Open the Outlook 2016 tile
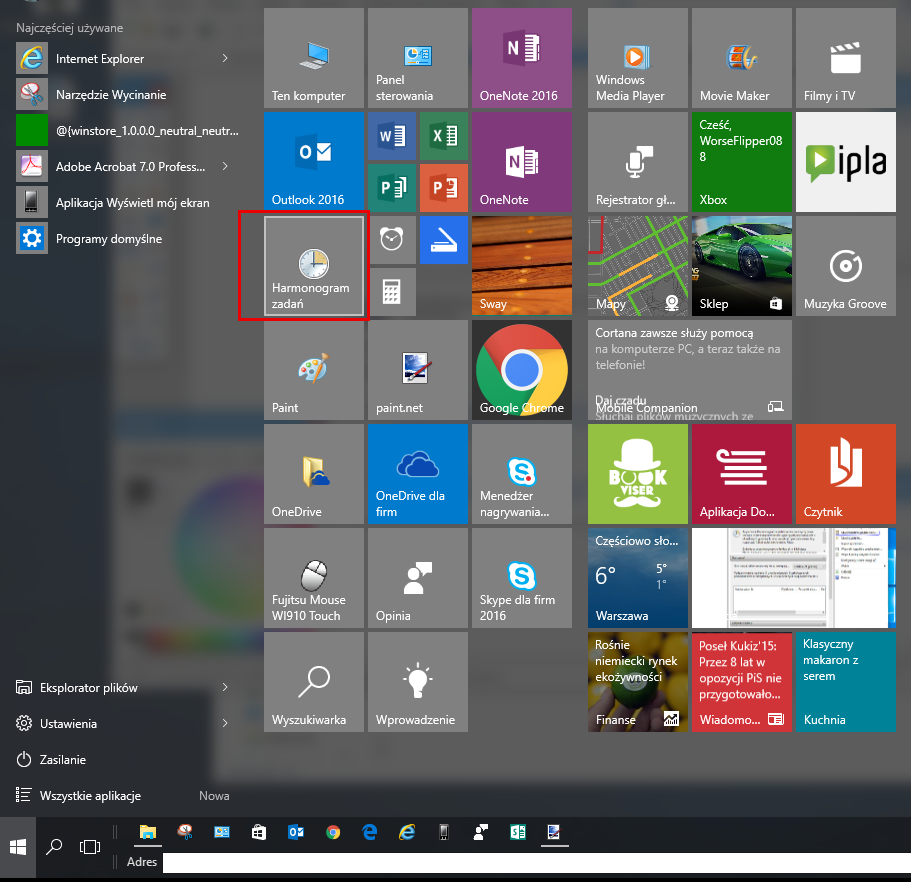Viewport: 911px width, 882px height. [313, 160]
